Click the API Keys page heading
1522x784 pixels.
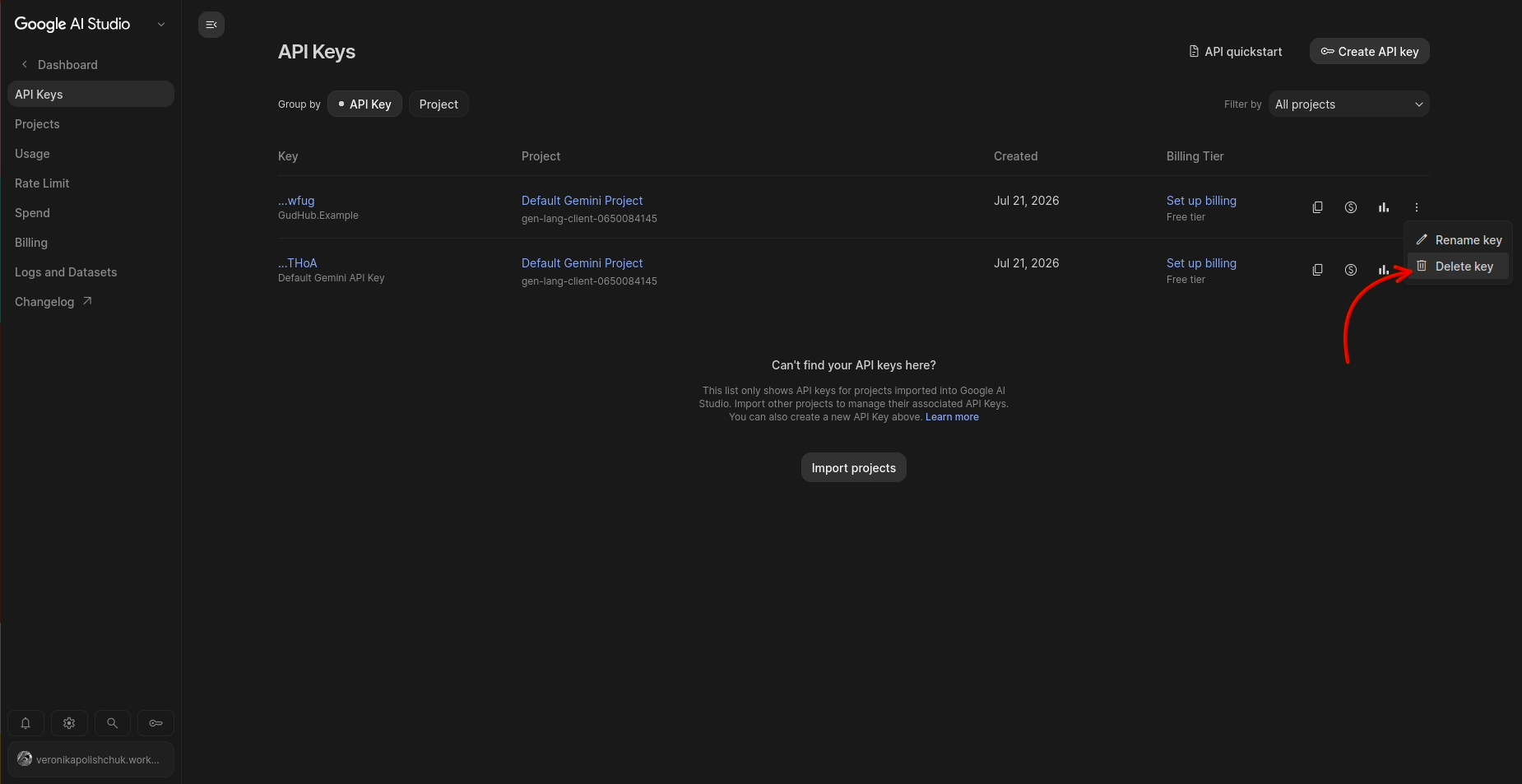point(317,52)
